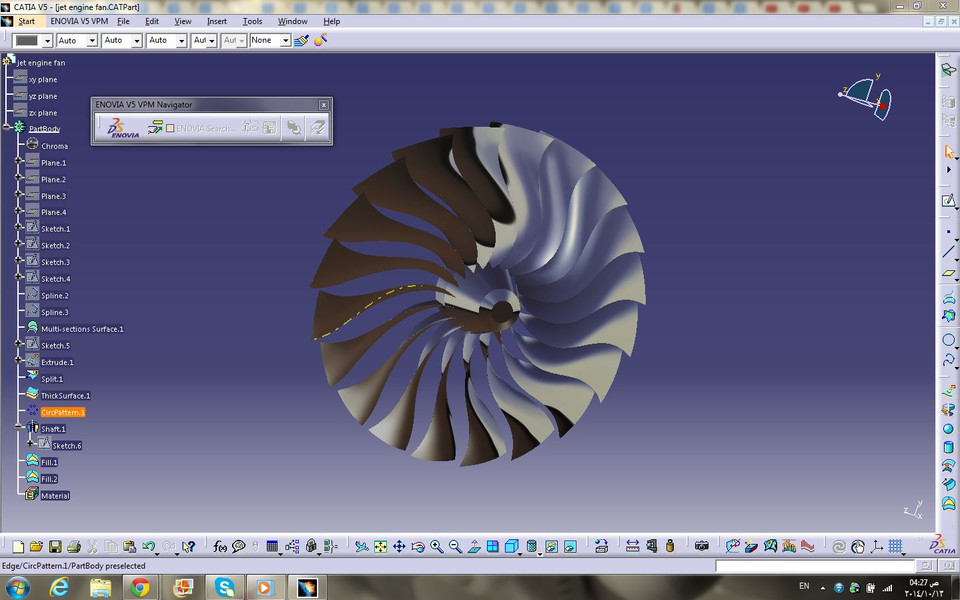Select the Sketcher tool in right toolbar

(948, 201)
